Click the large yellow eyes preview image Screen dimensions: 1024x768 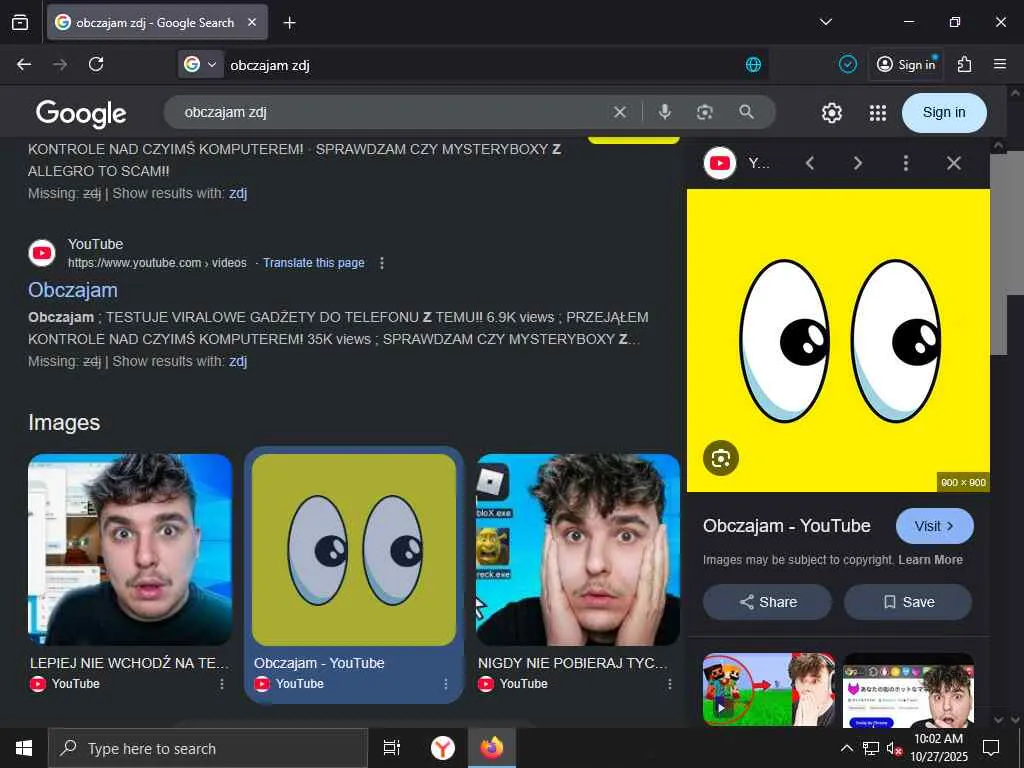[x=839, y=340]
